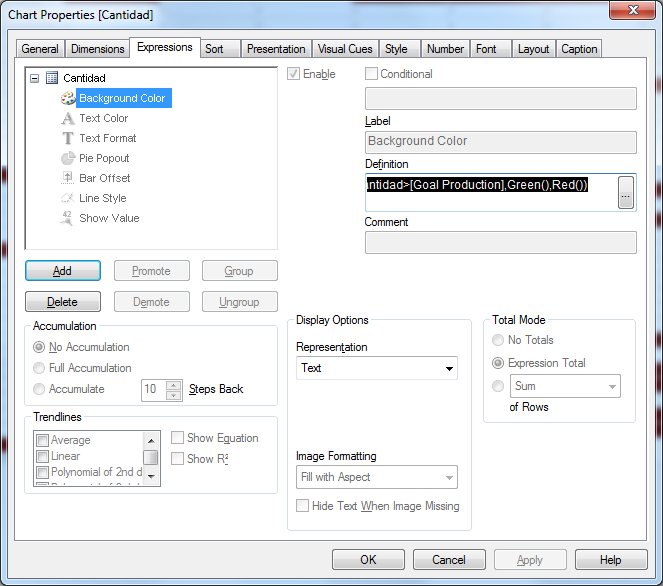This screenshot has height=586, width=663.
Task: Switch to the Presentation tab
Action: point(276,49)
